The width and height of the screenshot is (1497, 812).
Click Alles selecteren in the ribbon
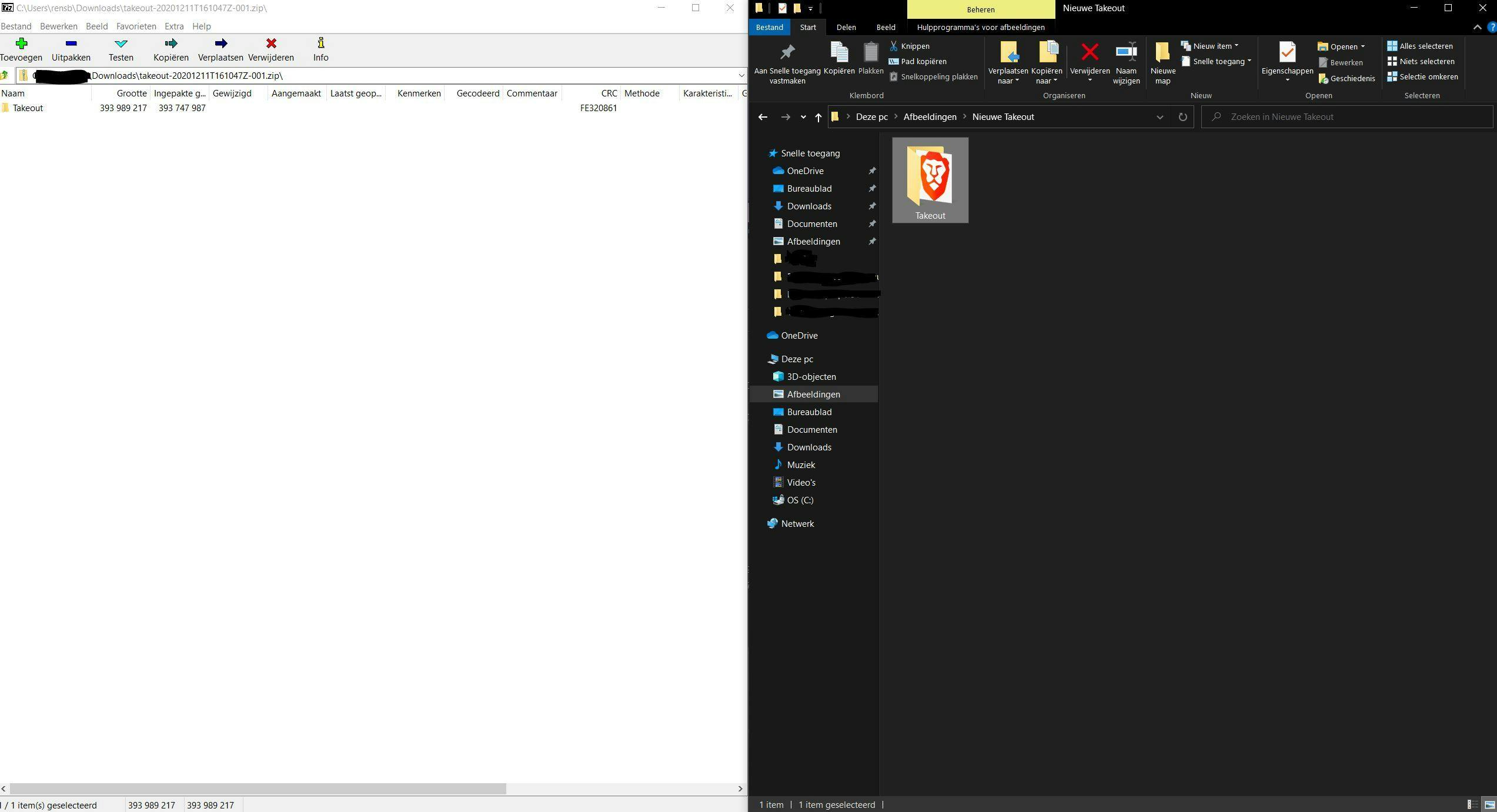tap(1420, 46)
